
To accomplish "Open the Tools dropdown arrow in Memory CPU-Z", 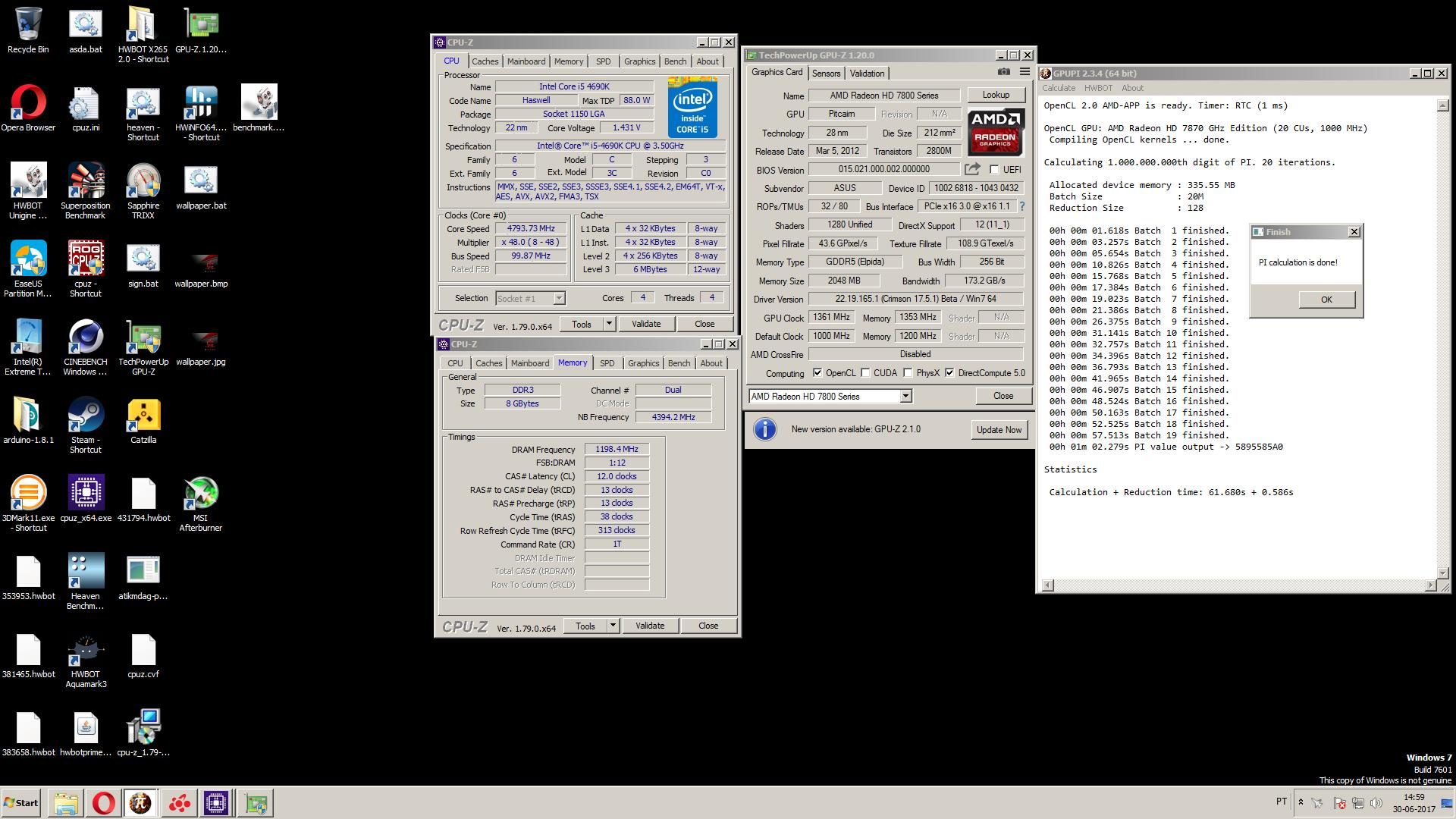I will (612, 626).
